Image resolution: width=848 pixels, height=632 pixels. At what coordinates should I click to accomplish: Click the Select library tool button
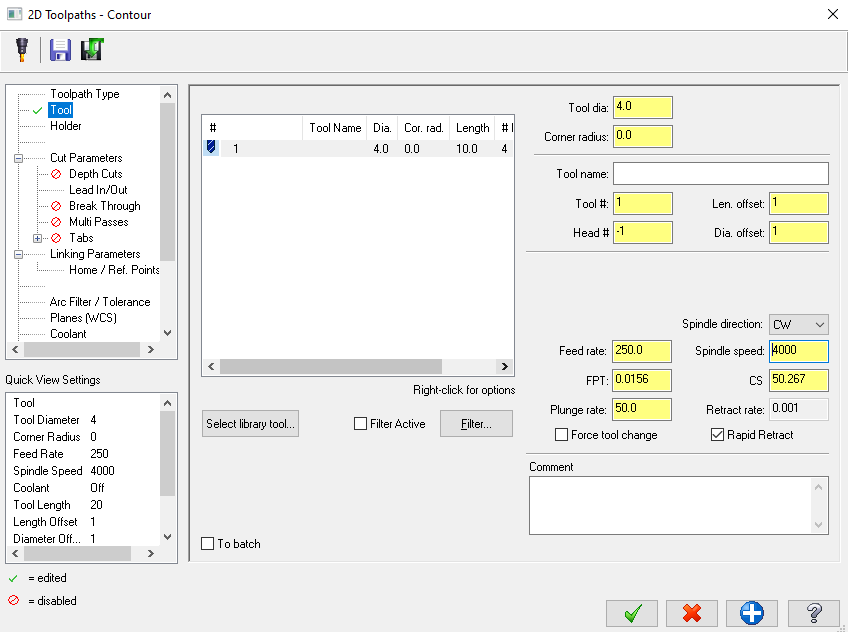tap(250, 423)
